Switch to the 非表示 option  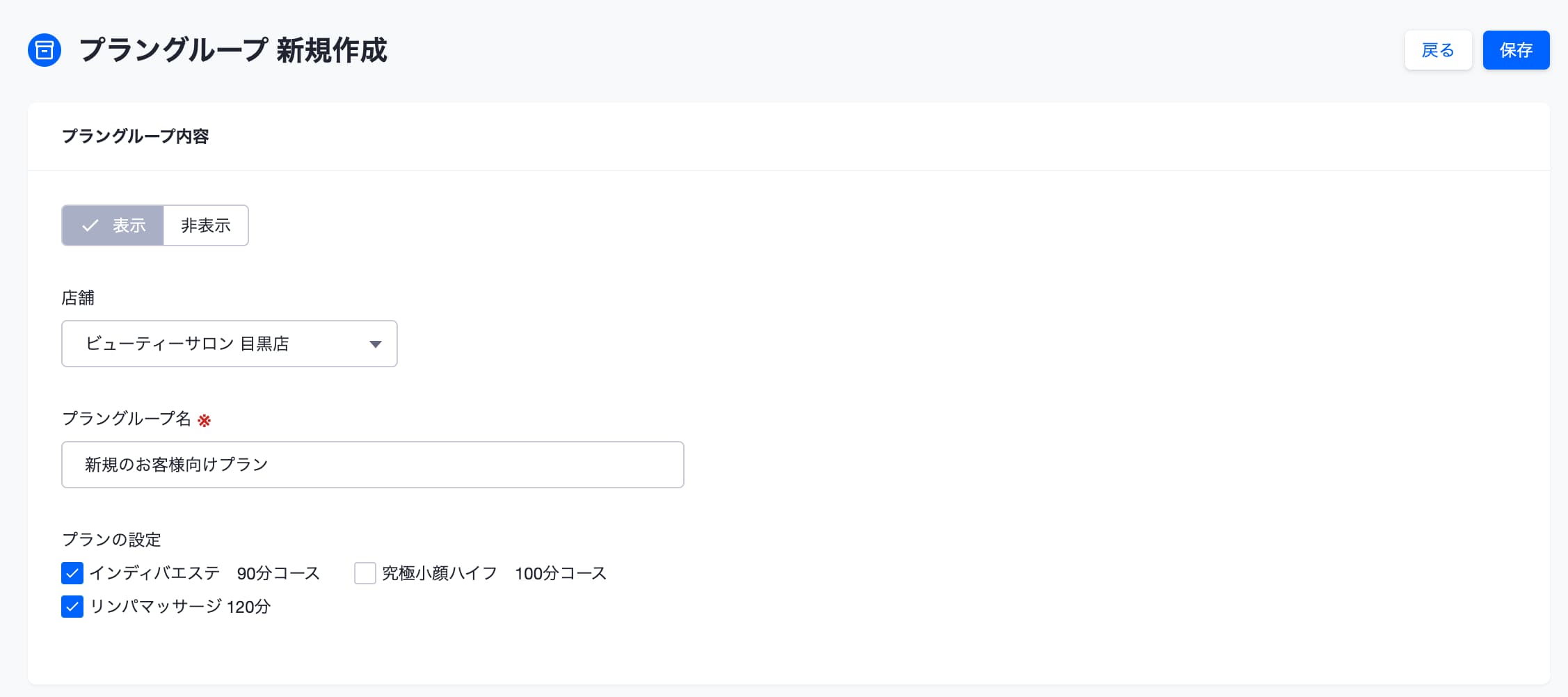(206, 225)
